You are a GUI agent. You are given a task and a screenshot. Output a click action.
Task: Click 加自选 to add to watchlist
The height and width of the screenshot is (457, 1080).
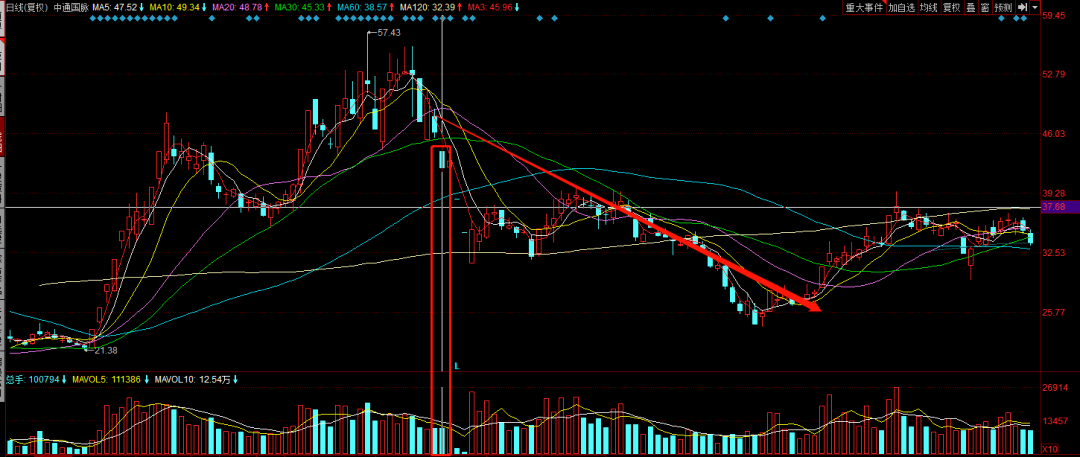pos(902,7)
